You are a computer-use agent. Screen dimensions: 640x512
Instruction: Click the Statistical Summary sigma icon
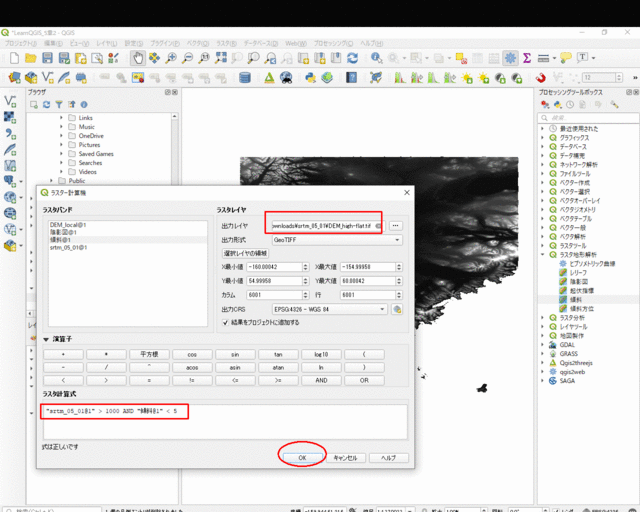(x=527, y=58)
